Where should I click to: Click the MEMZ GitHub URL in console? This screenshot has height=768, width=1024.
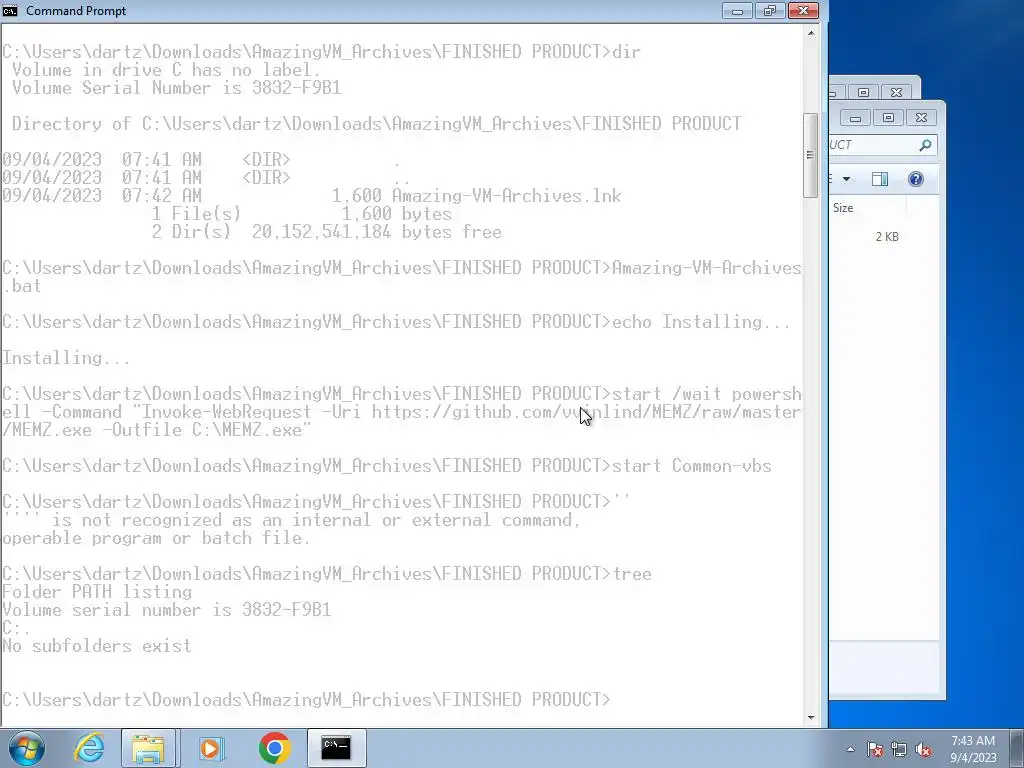click(x=401, y=421)
